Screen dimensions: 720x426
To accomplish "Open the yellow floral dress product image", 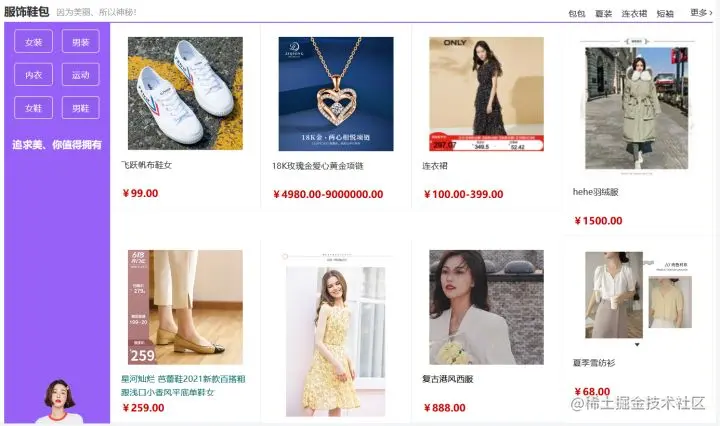I will [336, 334].
